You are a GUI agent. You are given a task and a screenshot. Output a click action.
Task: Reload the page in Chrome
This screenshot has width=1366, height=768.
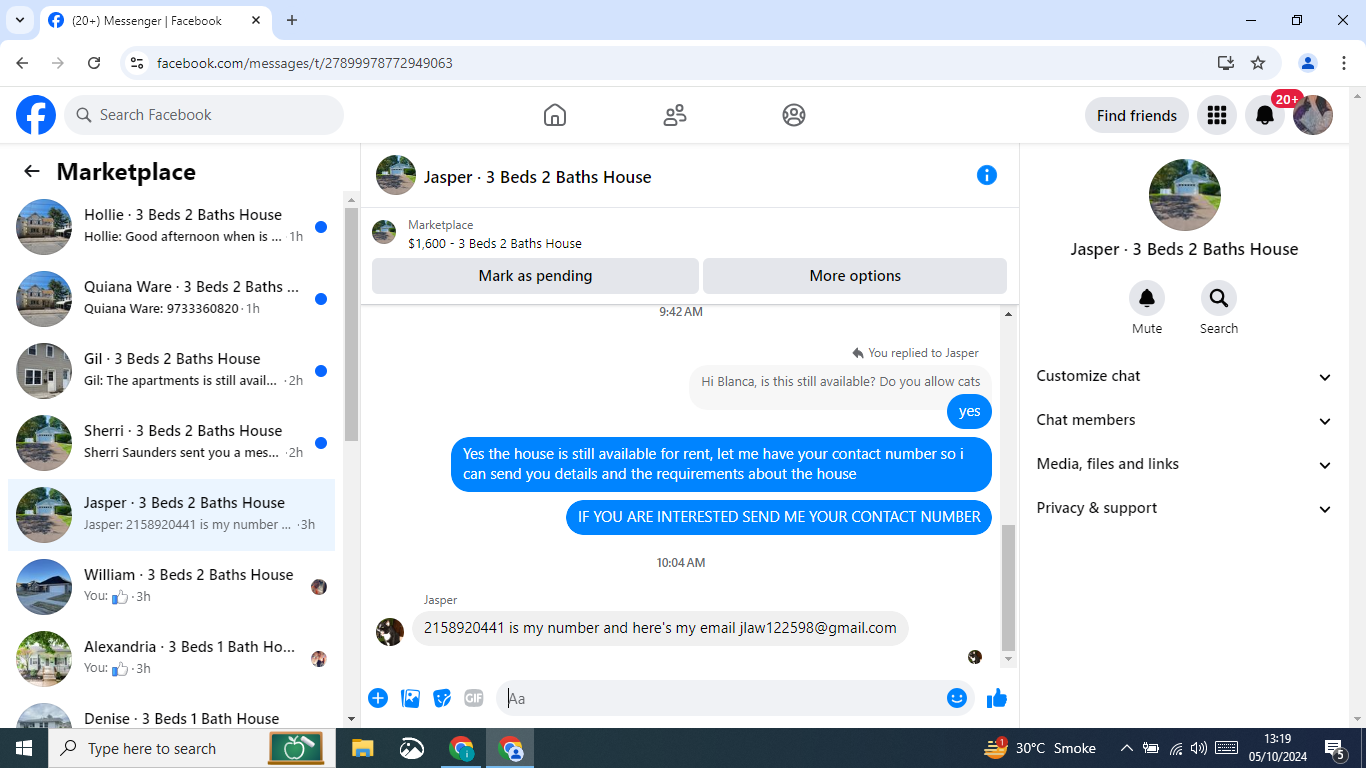tap(94, 63)
